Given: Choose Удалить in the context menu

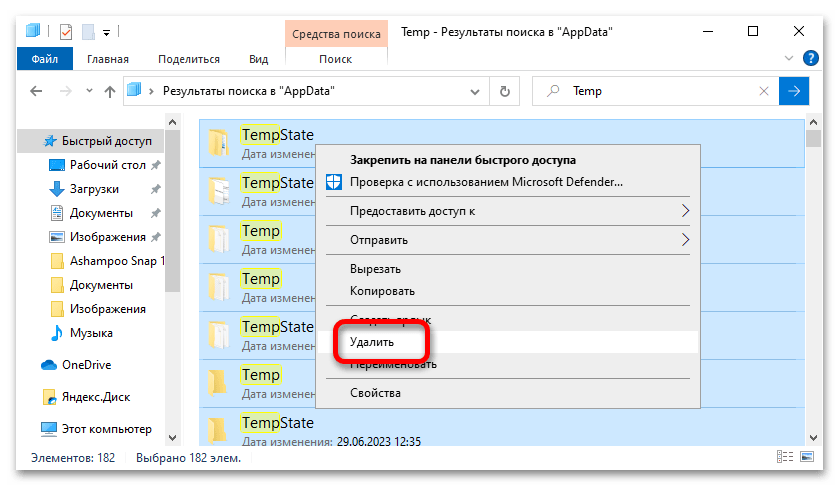Looking at the screenshot, I should (508, 342).
